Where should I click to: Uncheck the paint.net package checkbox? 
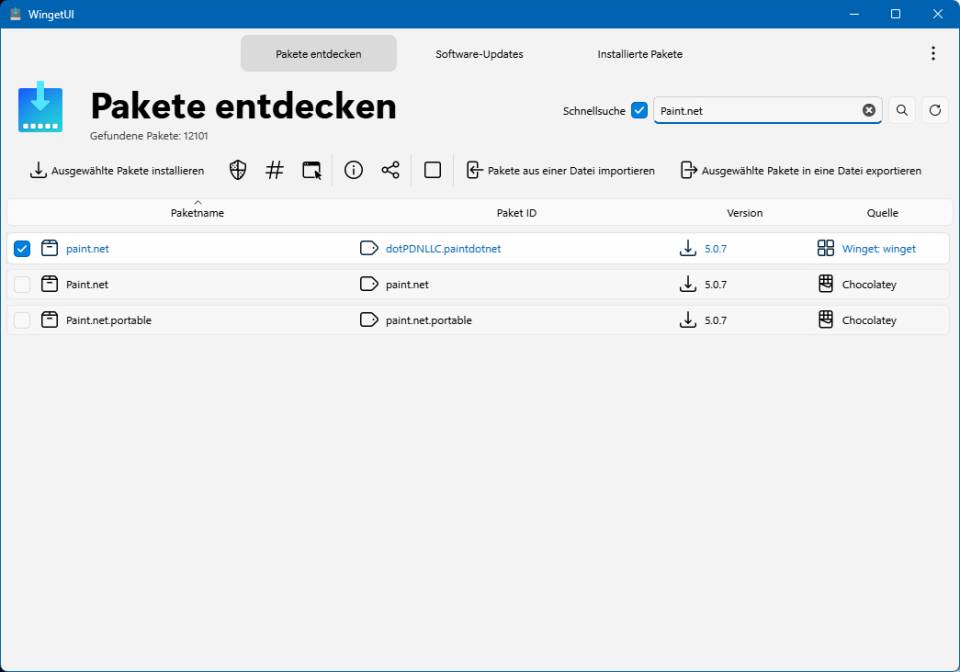(22, 248)
